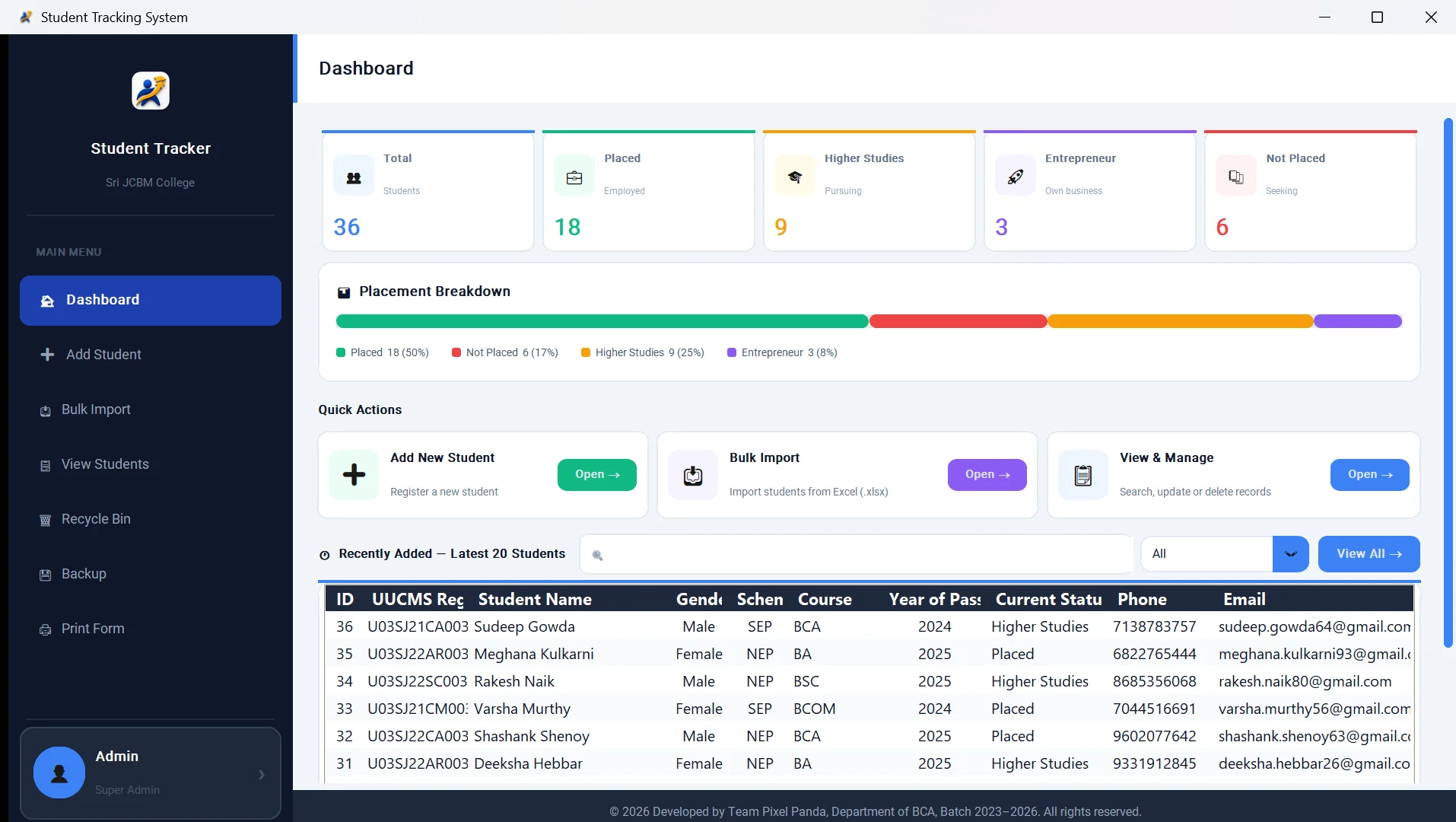Open Recycle Bin in the sidebar
This screenshot has width=1456, height=822.
pyautogui.click(x=151, y=519)
